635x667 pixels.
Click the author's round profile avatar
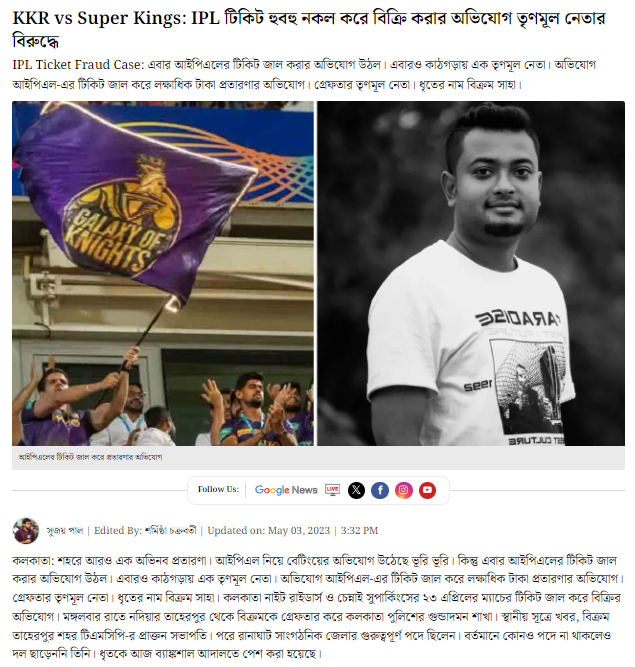coord(26,530)
